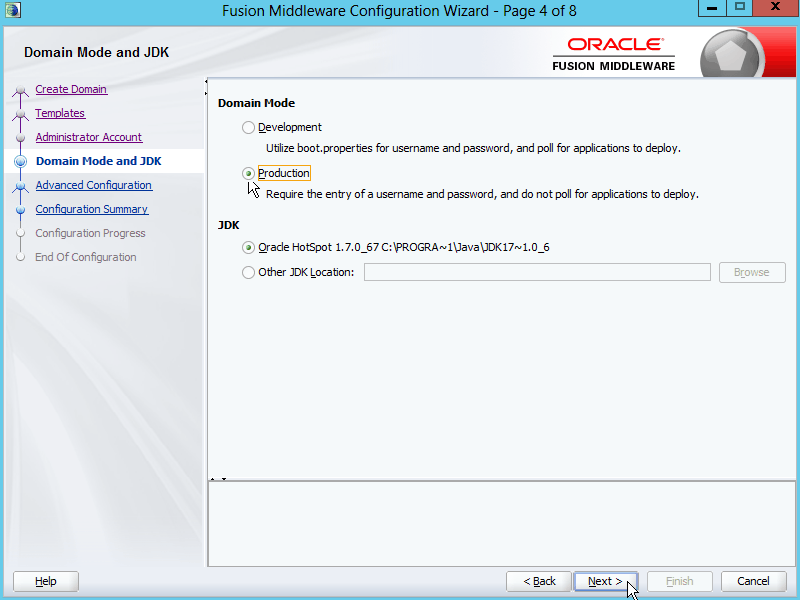Click the Other JDK Location text field
This screenshot has height=600, width=800.
pos(537,273)
